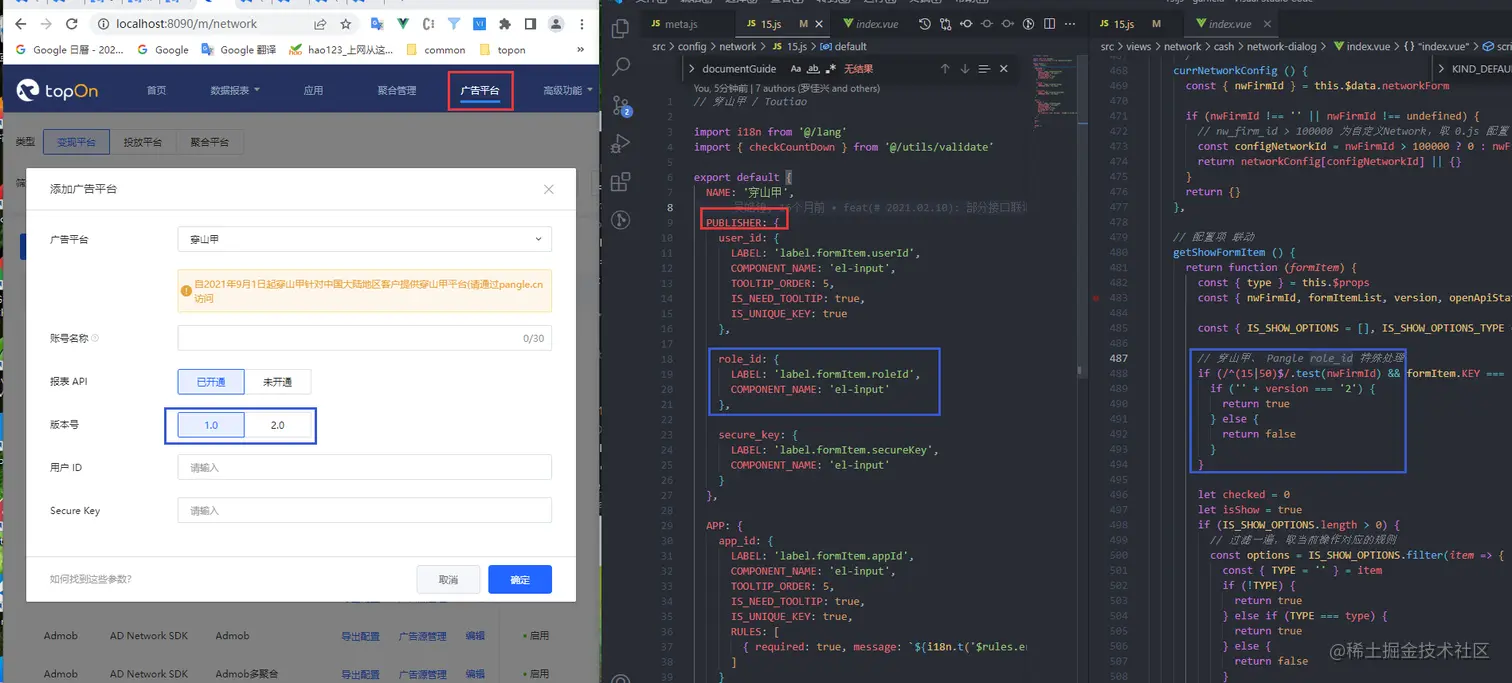Click the topOn logo

click(x=57, y=90)
